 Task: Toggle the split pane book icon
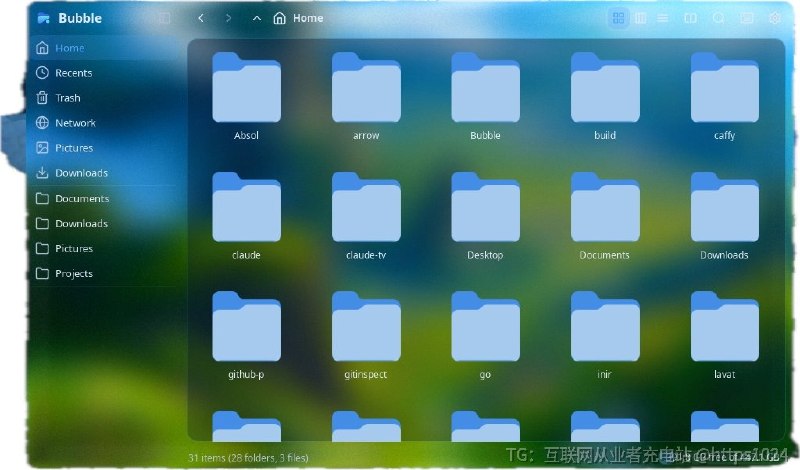click(x=690, y=18)
